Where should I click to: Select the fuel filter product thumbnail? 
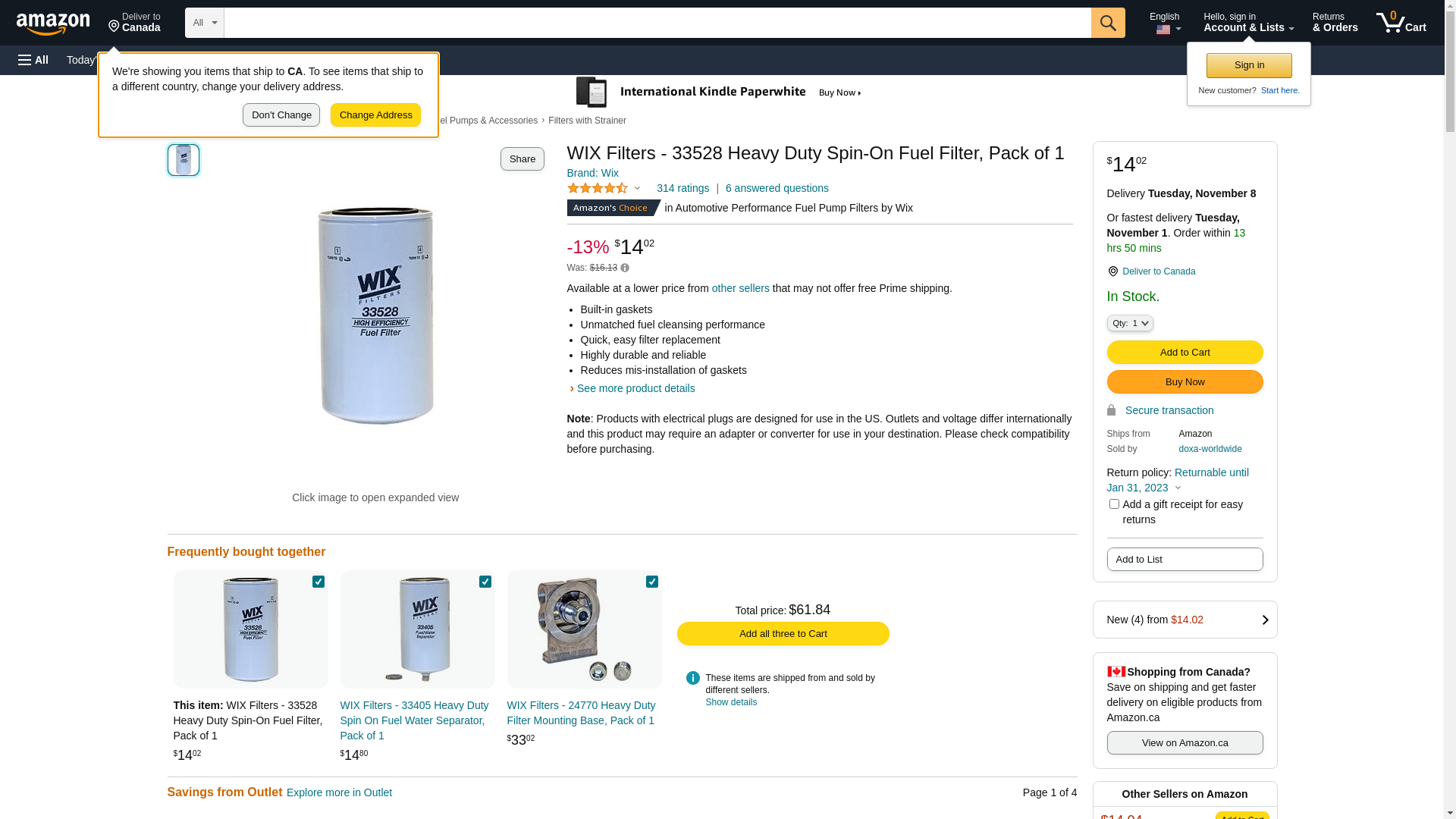[184, 160]
